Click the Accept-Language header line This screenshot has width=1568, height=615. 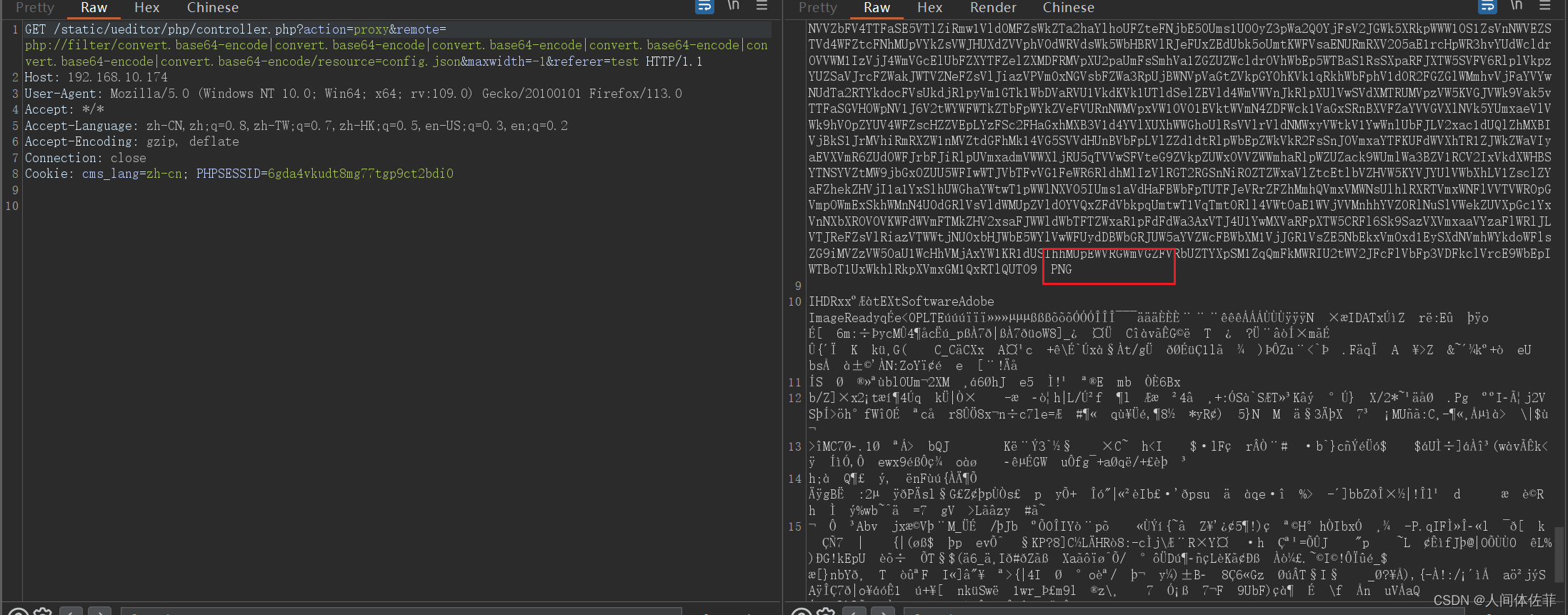[x=296, y=126]
